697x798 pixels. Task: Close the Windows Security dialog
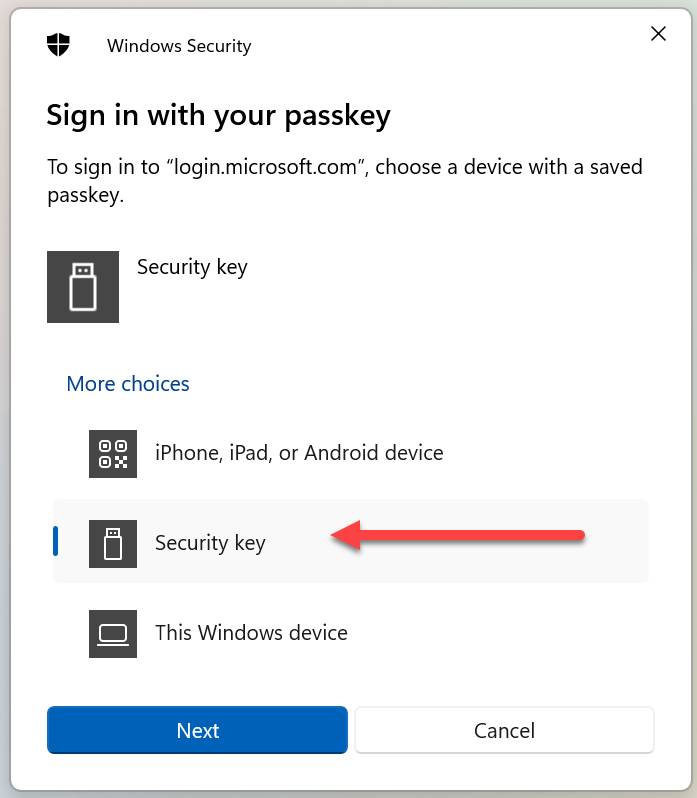pos(658,34)
